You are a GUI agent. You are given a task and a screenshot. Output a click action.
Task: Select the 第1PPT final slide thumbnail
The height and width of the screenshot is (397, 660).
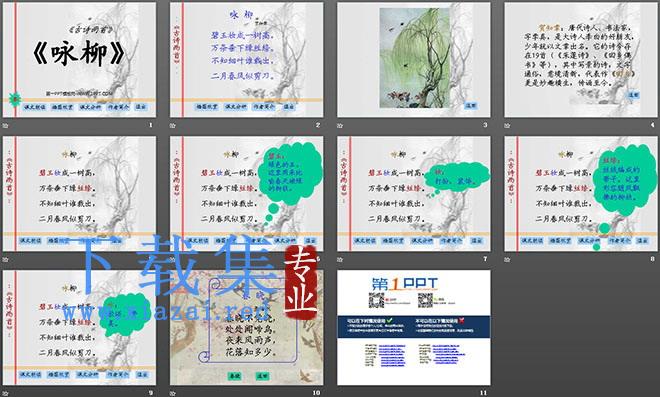(x=414, y=328)
